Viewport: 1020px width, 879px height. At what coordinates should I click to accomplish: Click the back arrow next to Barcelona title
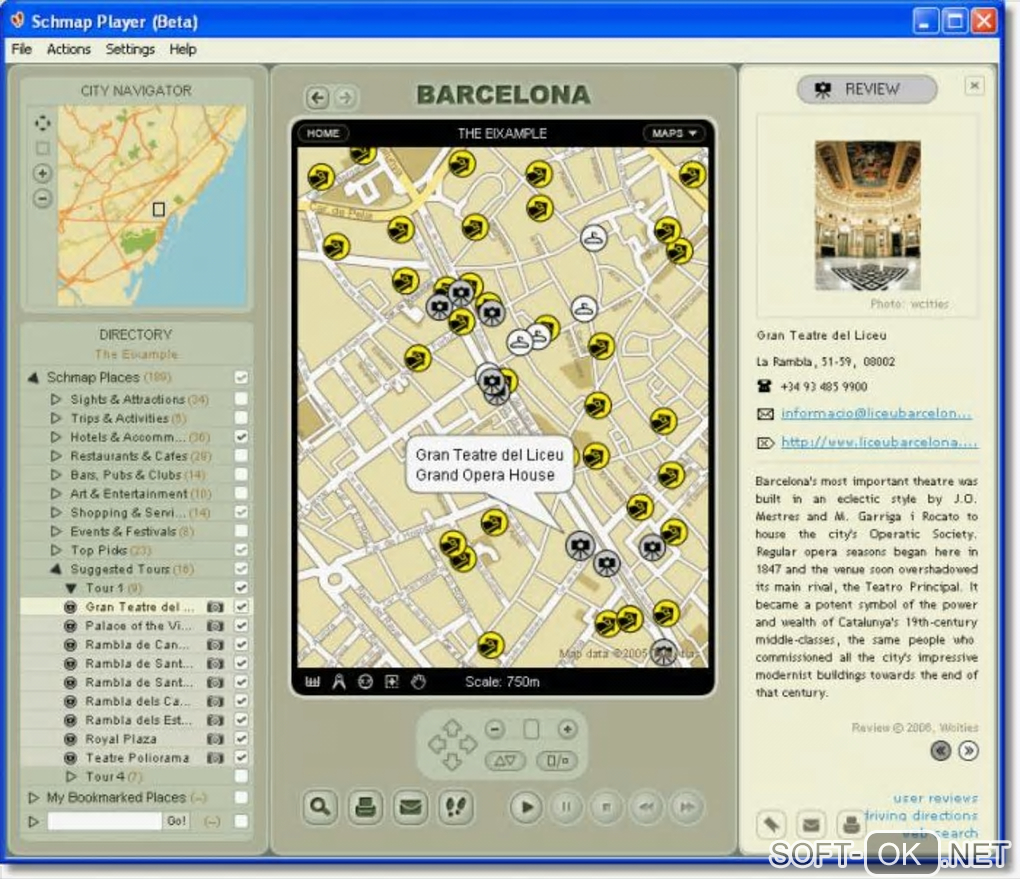coord(317,98)
